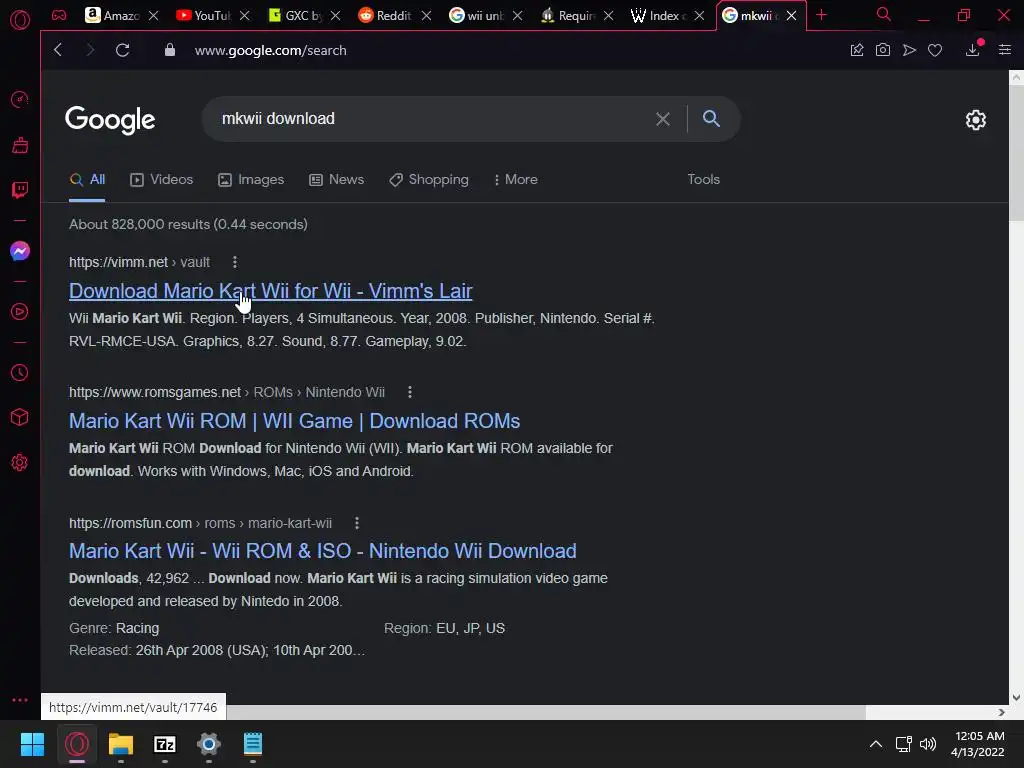Click the site security padlock icon
Screen dimensions: 1024x768
click(x=170, y=50)
